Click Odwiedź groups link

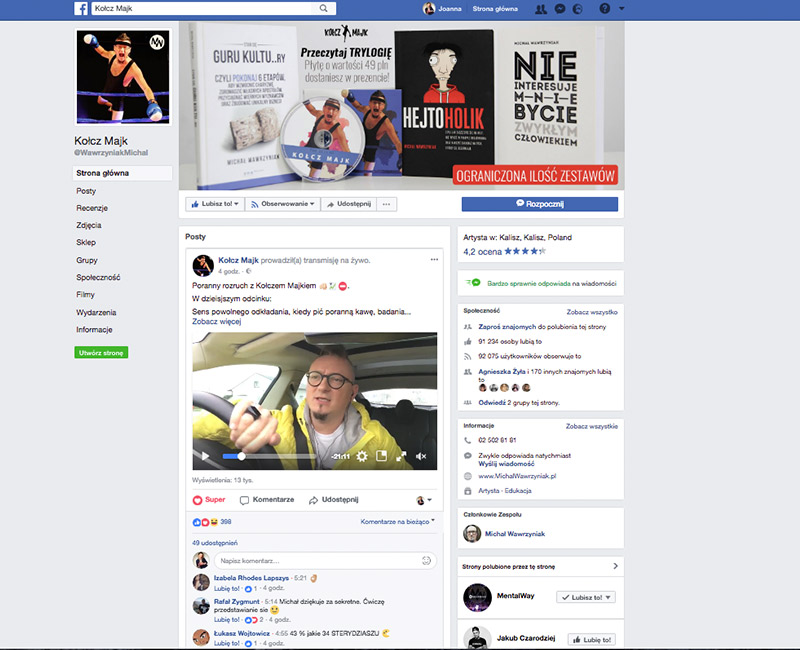(492, 403)
